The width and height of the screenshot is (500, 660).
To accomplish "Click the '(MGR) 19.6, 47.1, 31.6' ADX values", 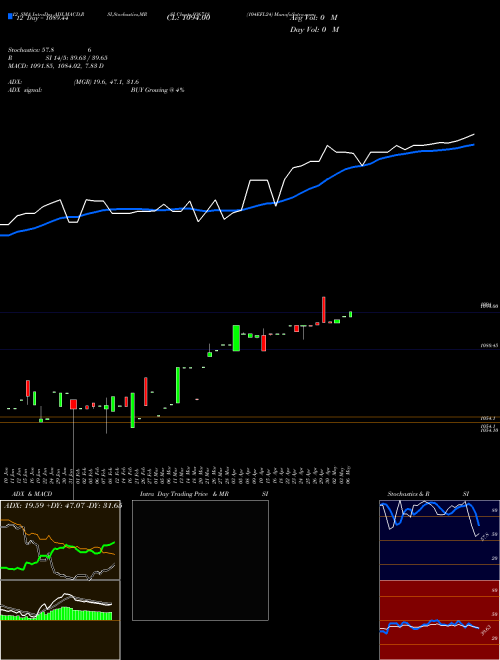I will click(106, 82).
